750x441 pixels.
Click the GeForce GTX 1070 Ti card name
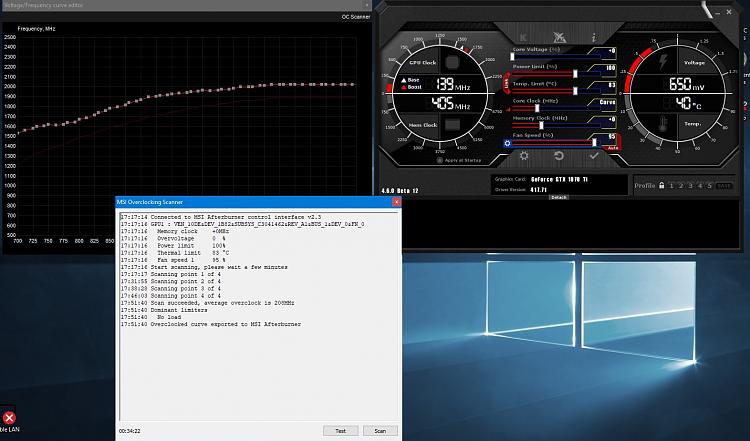559,179
